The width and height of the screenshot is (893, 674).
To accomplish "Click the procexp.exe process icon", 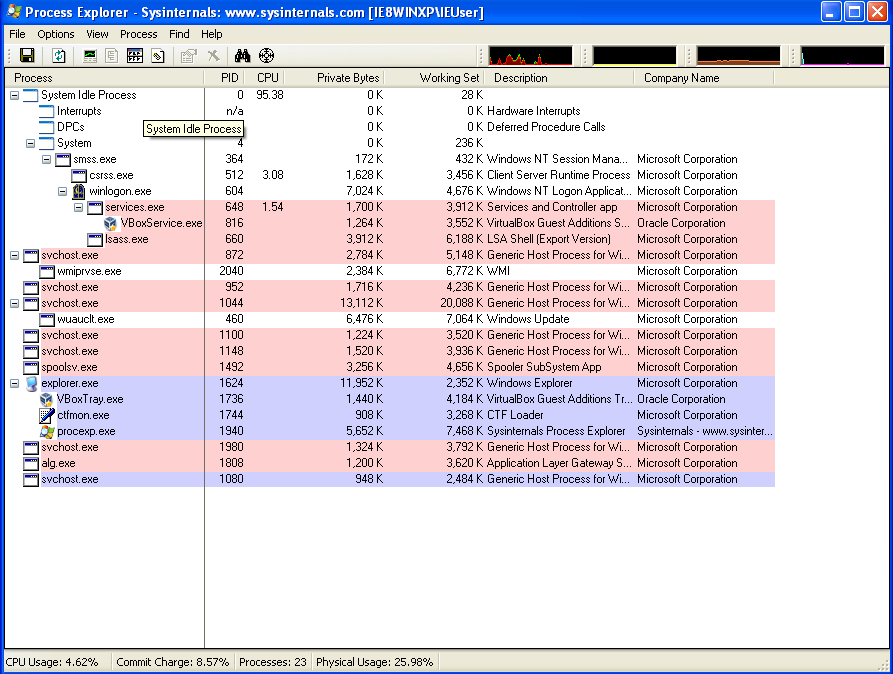I will [47, 431].
